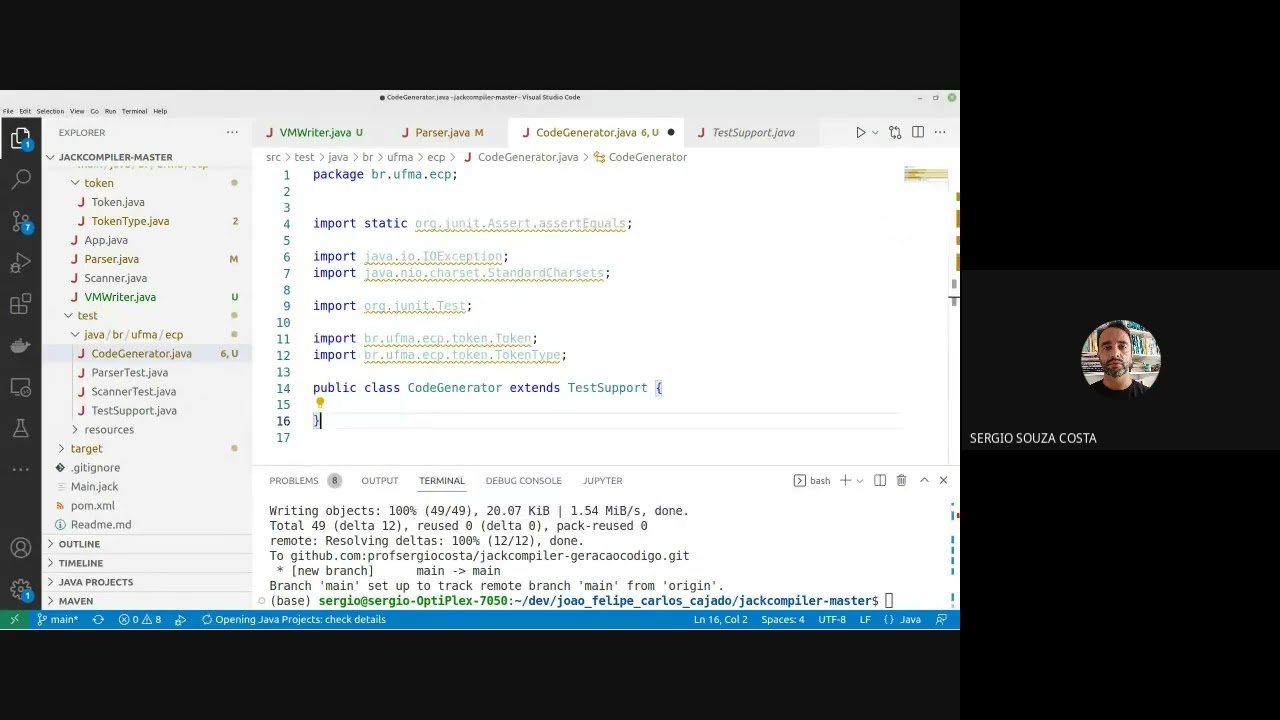This screenshot has height=720, width=1280.
Task: Open the OUTPUT panel tab
Action: (x=379, y=480)
